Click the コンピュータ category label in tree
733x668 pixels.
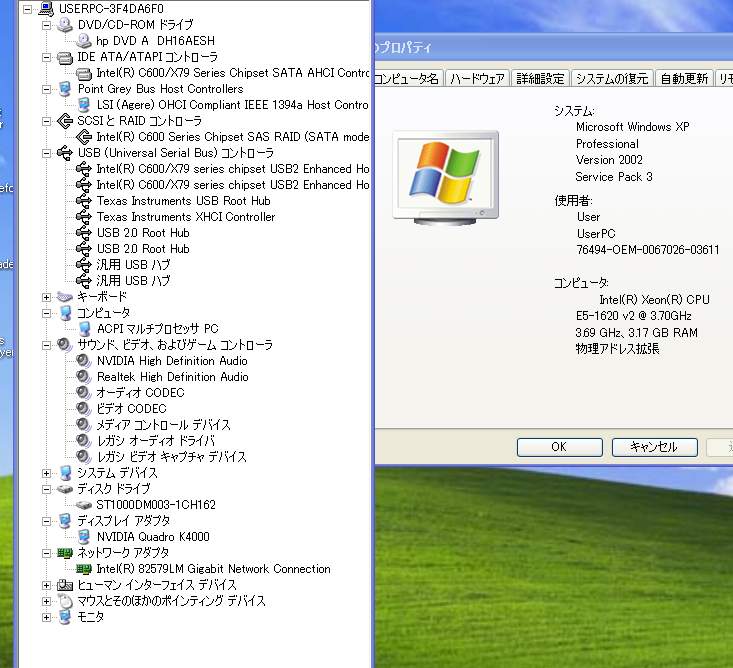[104, 313]
